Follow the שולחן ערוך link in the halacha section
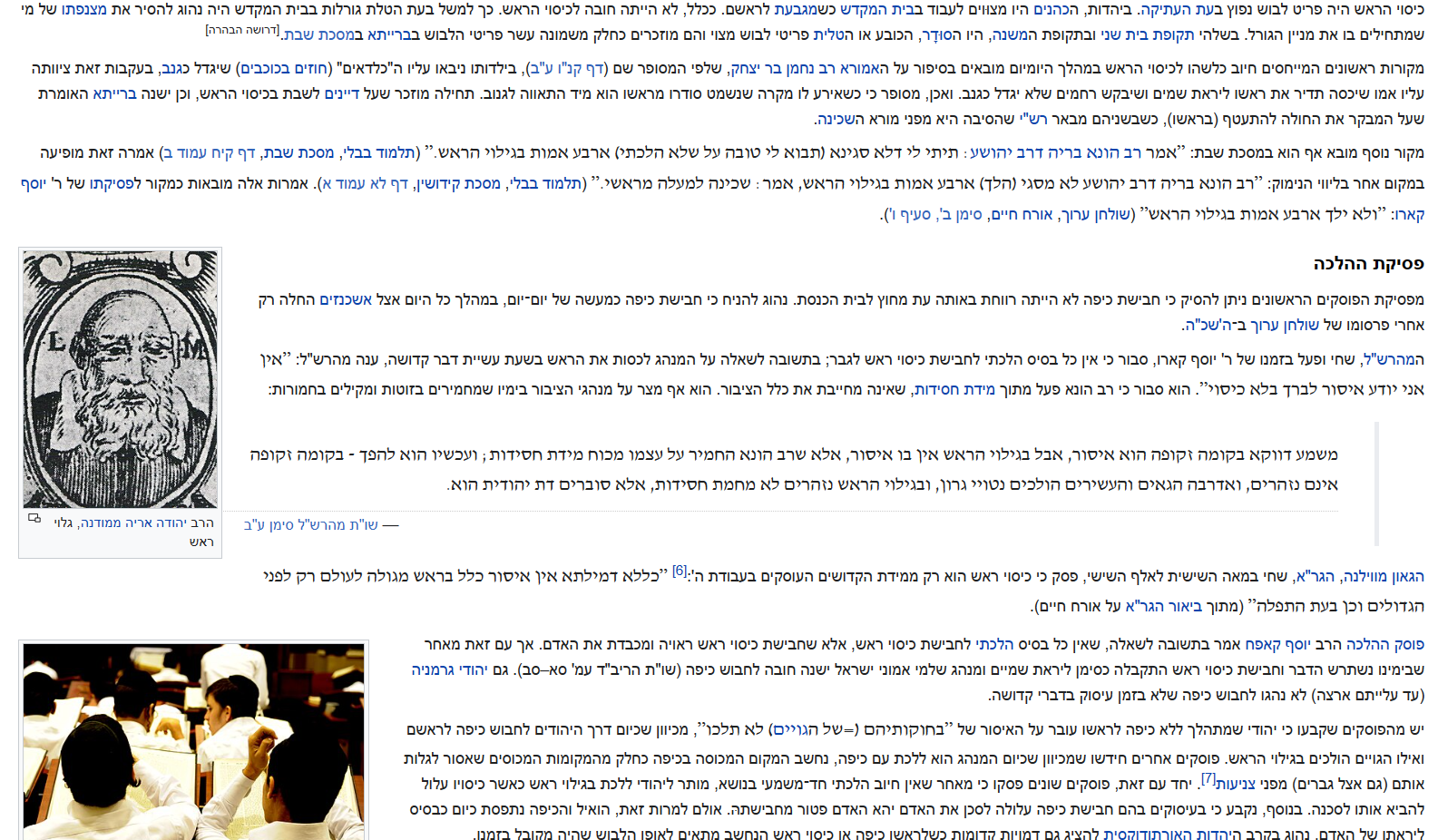 point(1284,325)
